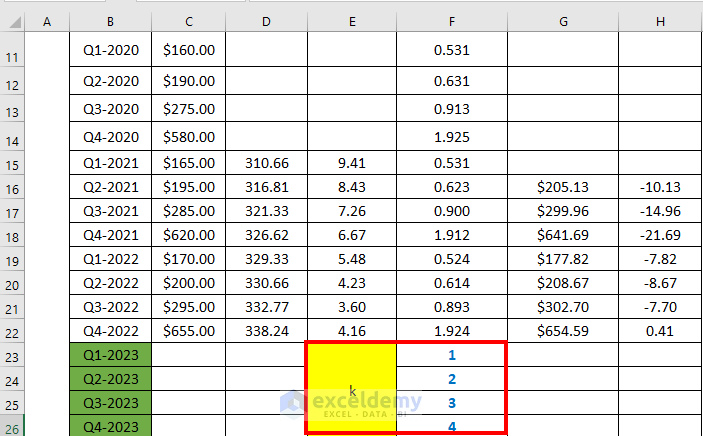Image resolution: width=703 pixels, height=436 pixels.
Task: Select row 22 header
Action: coord(12,331)
